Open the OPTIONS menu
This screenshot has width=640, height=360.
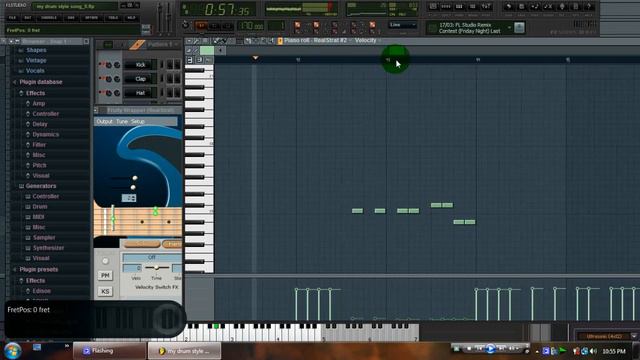tap(91, 18)
